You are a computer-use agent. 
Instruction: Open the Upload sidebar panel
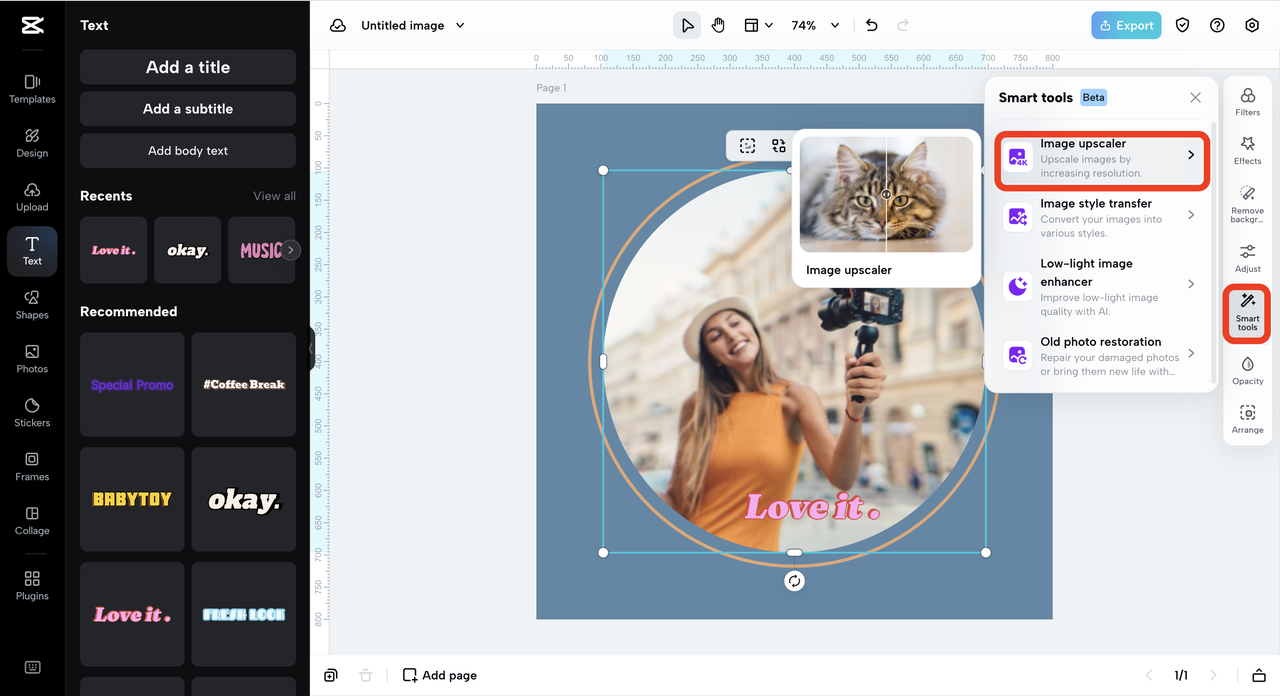tap(32, 196)
